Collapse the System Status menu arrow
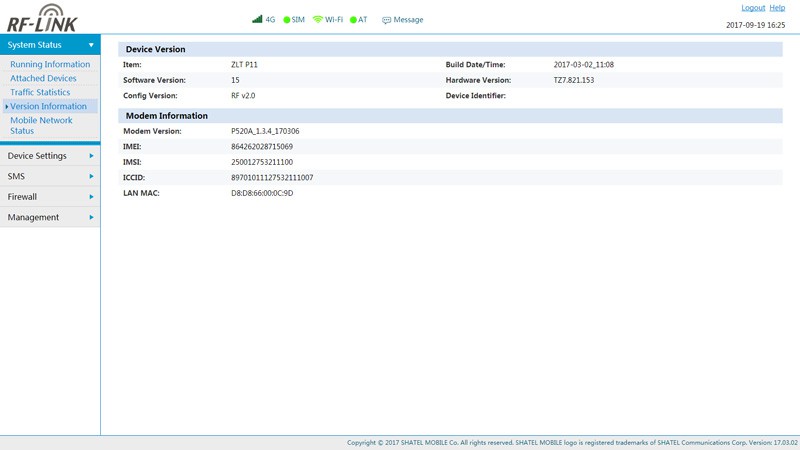This screenshot has height=450, width=800. 91,45
